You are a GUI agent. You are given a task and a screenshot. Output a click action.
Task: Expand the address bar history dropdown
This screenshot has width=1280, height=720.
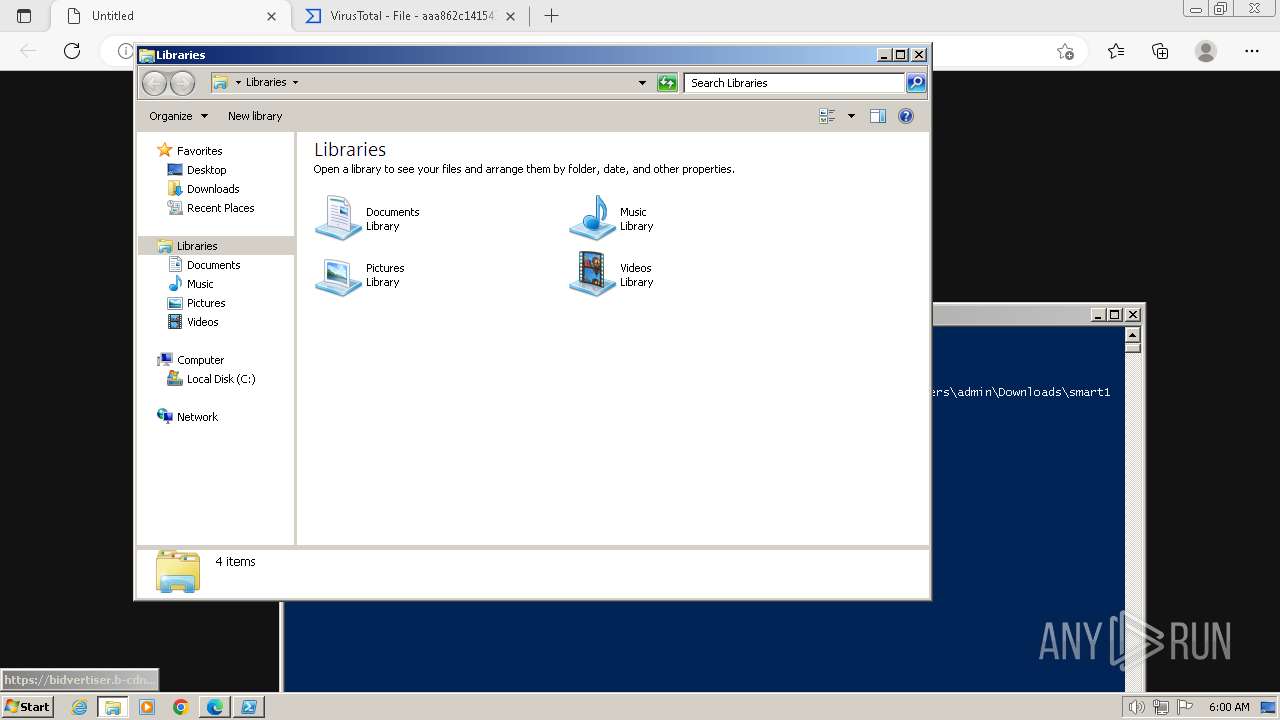642,83
